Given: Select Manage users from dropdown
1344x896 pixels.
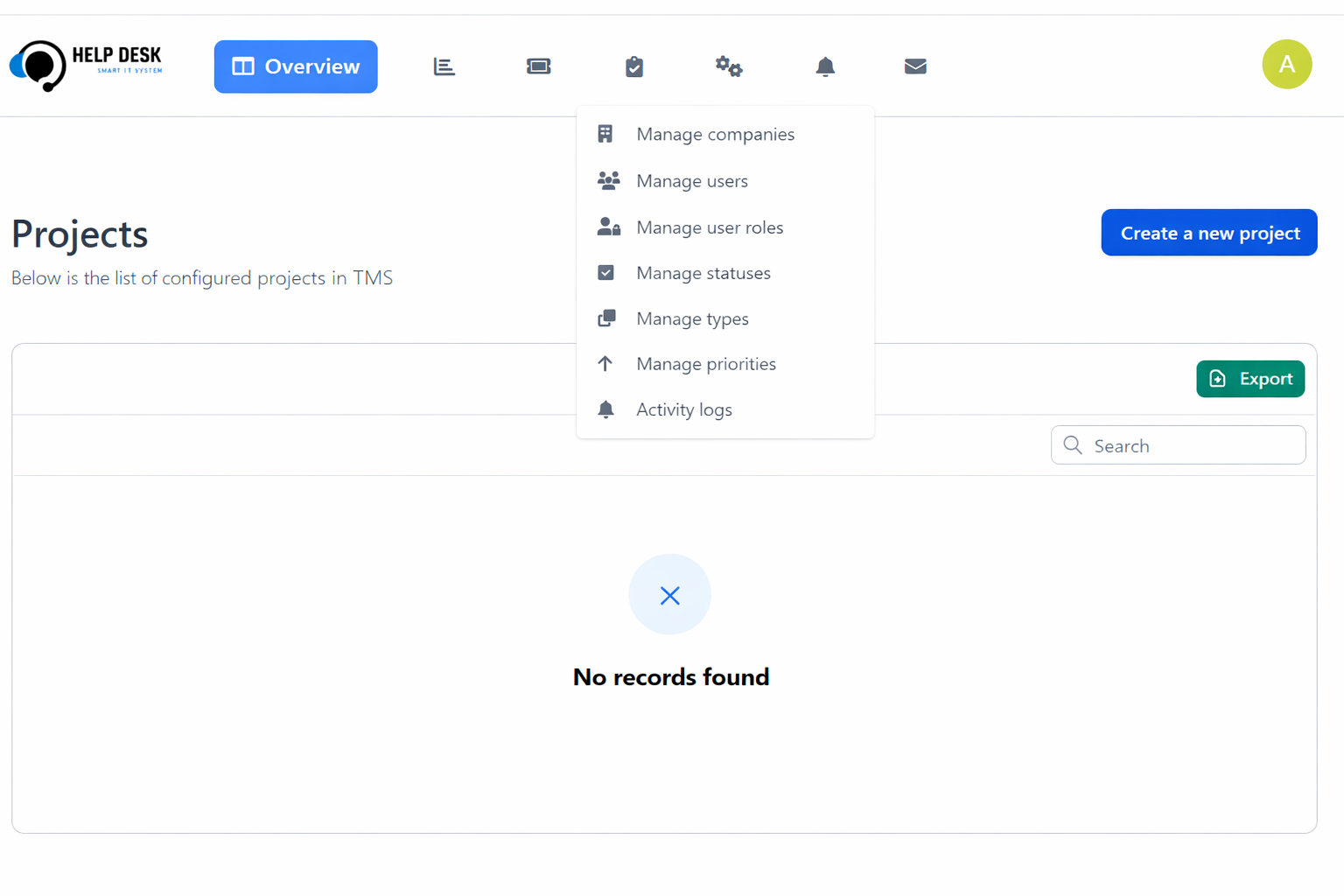Looking at the screenshot, I should click(x=691, y=181).
